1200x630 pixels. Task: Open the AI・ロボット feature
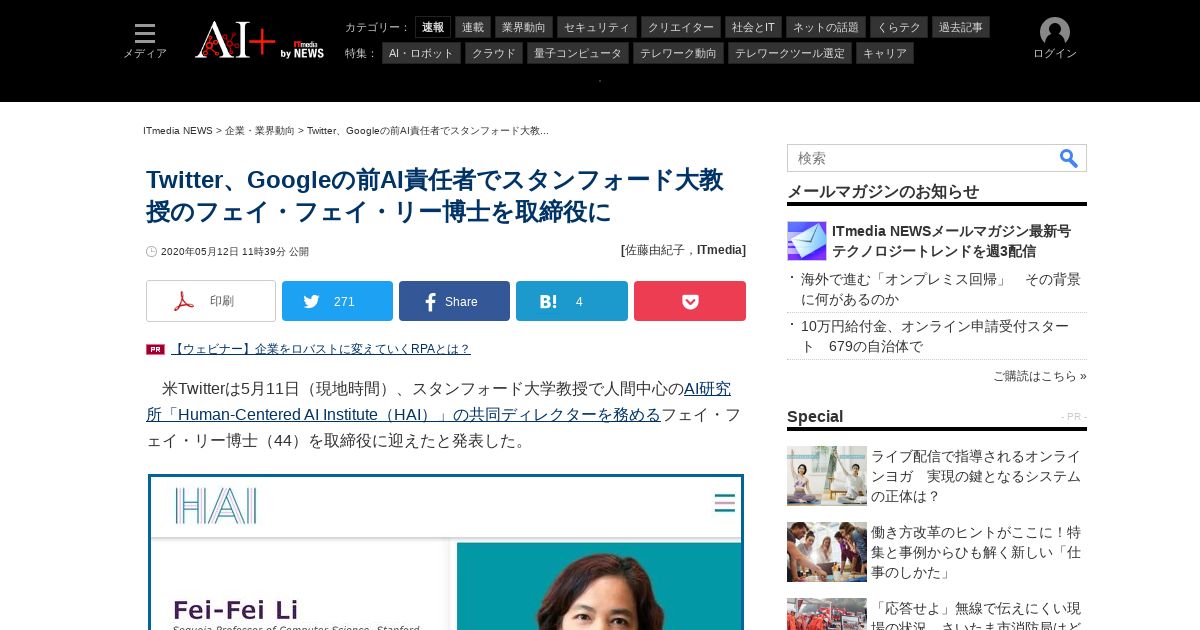pos(421,53)
